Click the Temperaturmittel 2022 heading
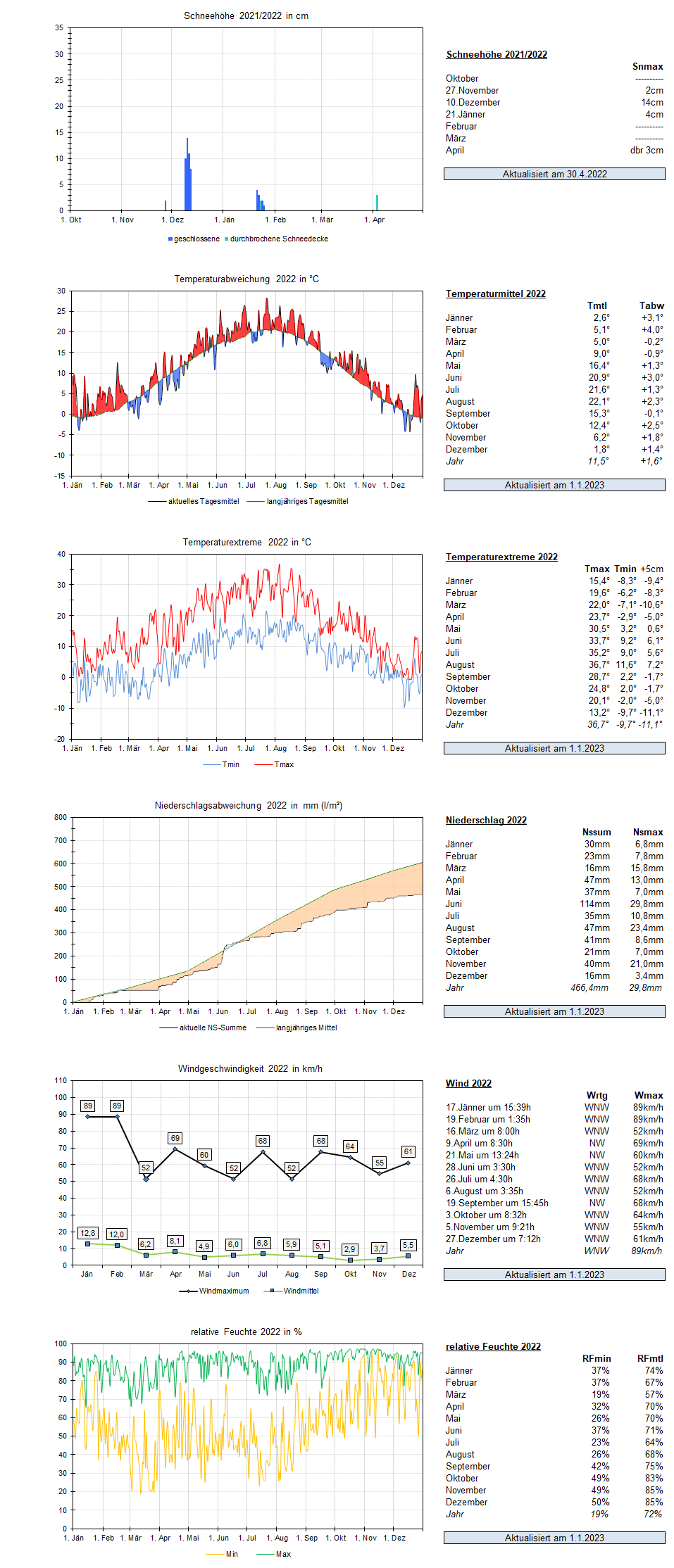This screenshot has height=1568, width=674. click(496, 293)
